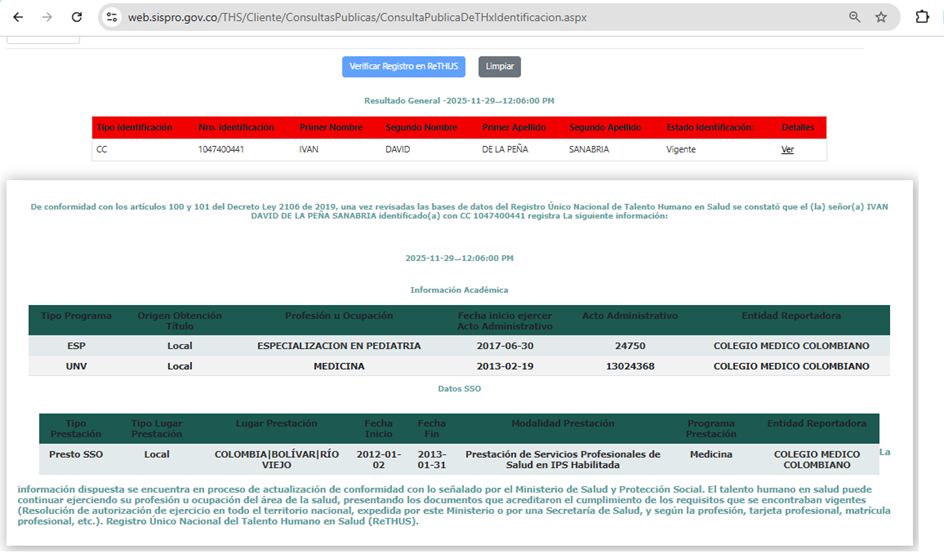The height and width of the screenshot is (553, 944).
Task: Open the Ver details link
Action: tap(787, 150)
